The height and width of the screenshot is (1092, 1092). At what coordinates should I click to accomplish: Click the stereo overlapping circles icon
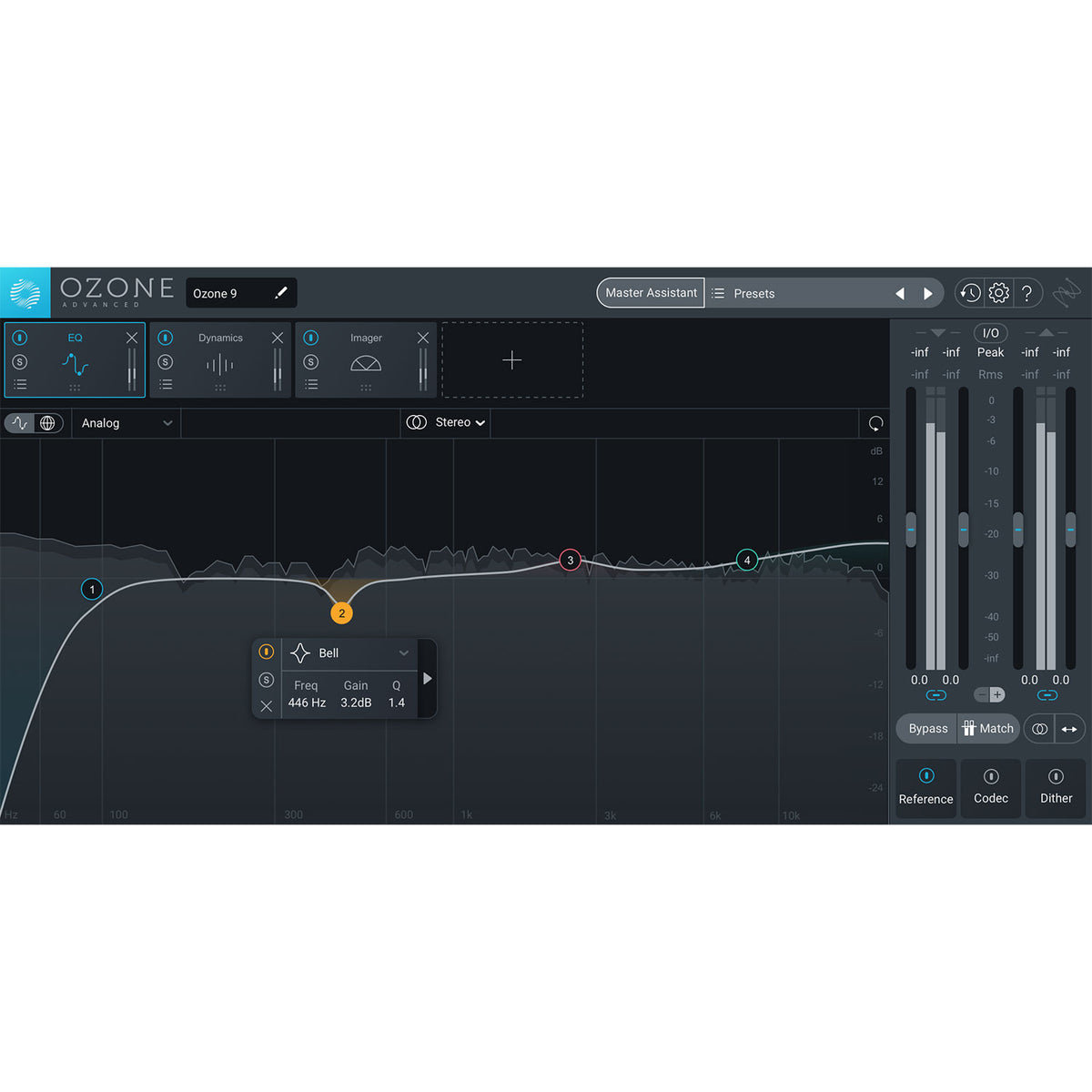(x=417, y=422)
